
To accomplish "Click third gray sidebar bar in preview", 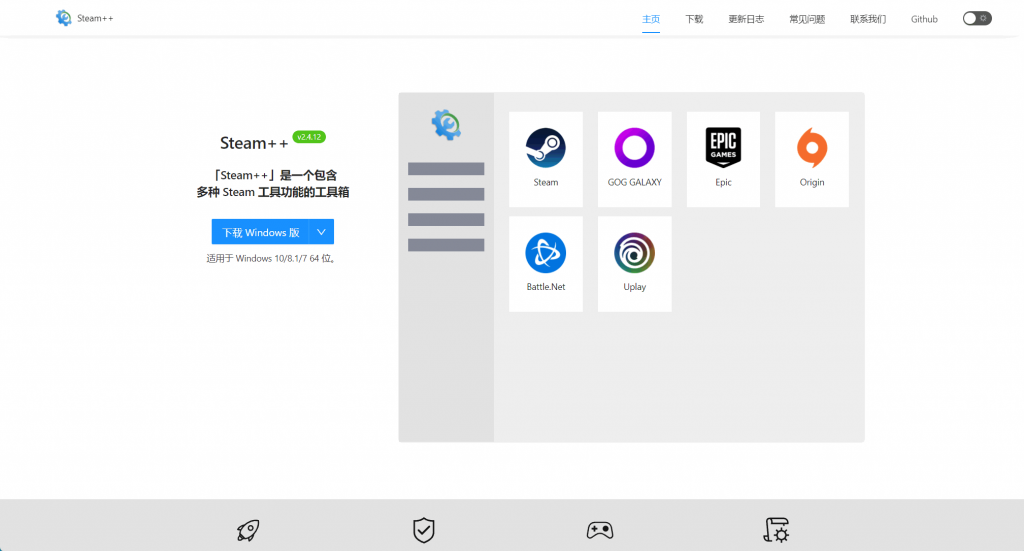I will tap(446, 219).
